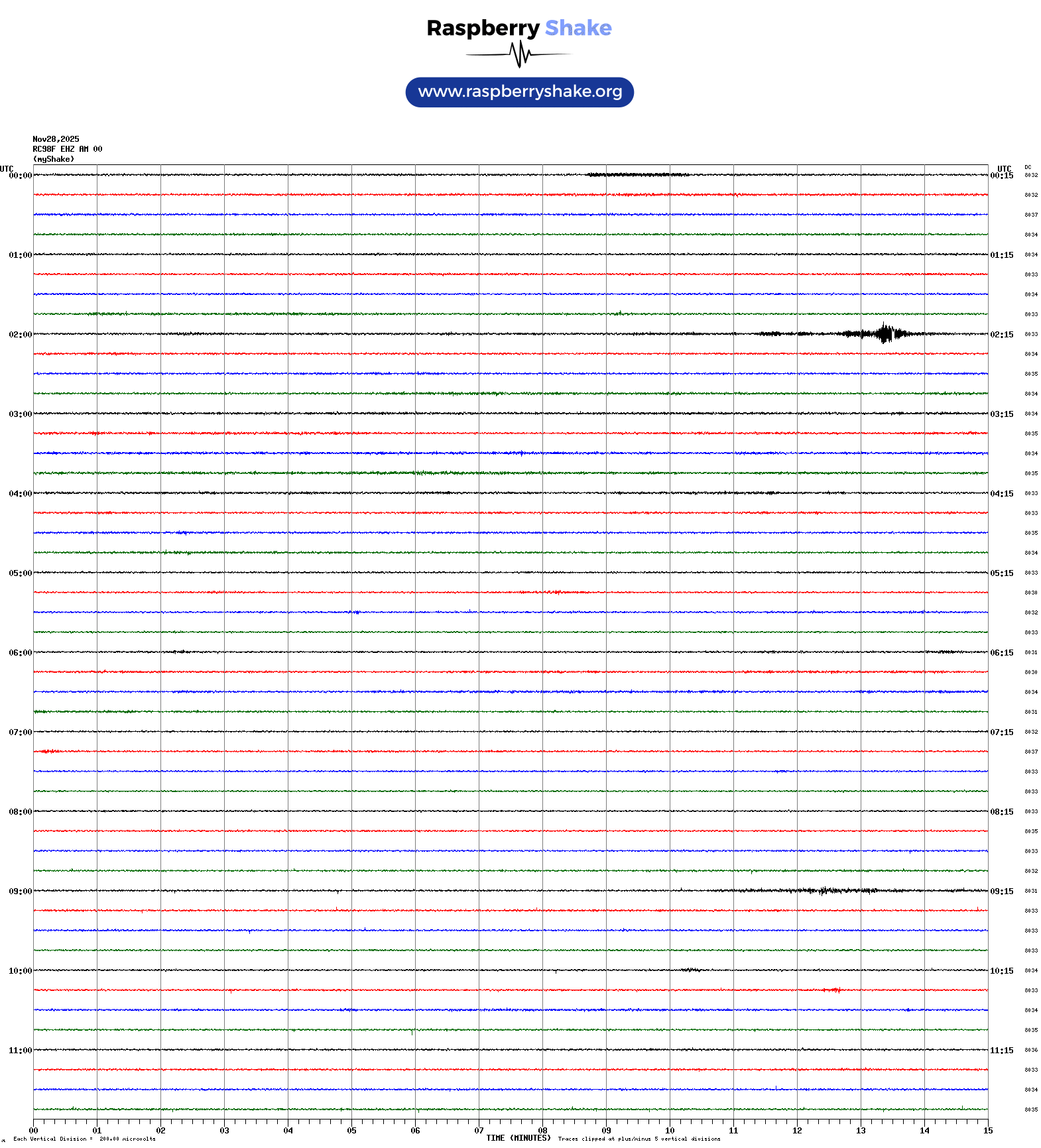Click the 11:15 time label on the right
This screenshot has width=1041, height=1148.
[x=1001, y=1051]
